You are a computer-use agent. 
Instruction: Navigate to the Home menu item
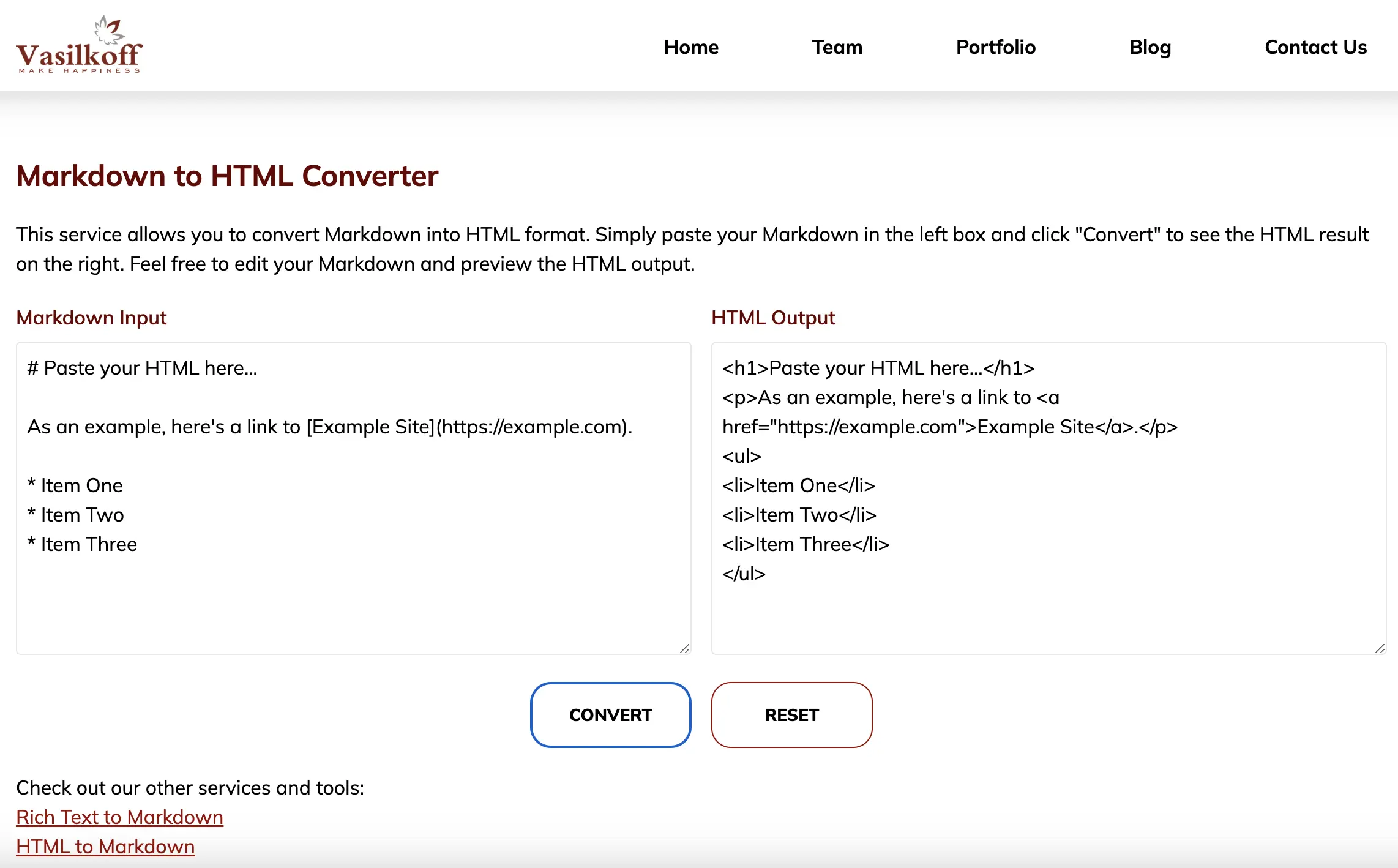[x=690, y=46]
